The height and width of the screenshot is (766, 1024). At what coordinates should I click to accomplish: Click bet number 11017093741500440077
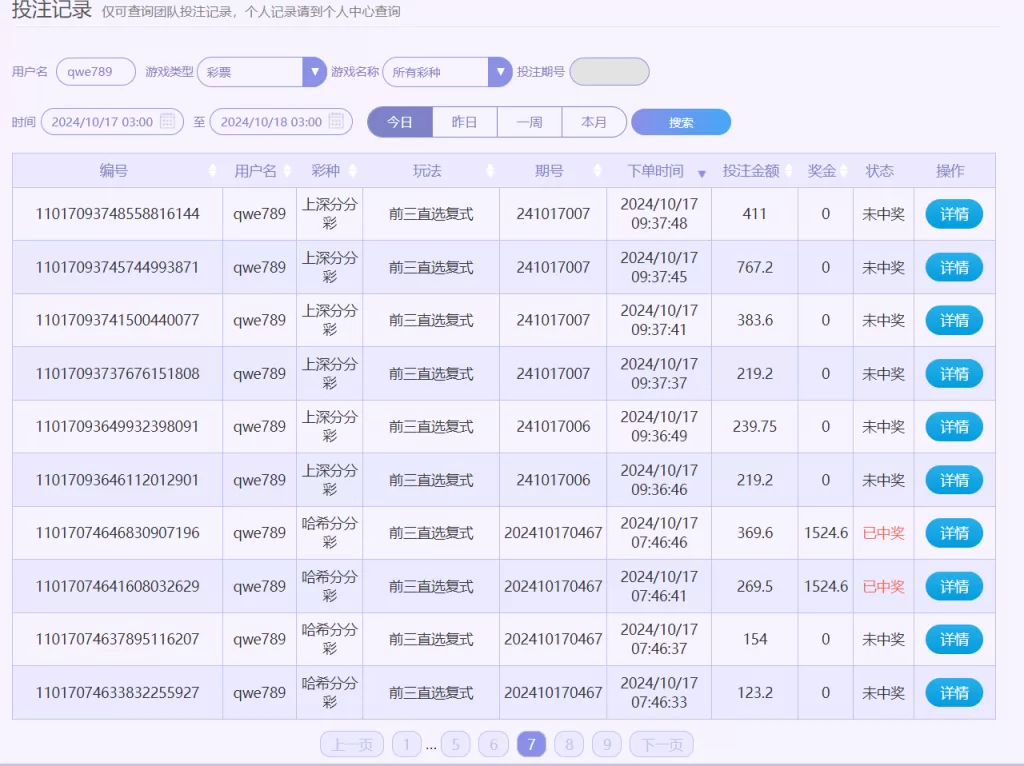(x=118, y=321)
